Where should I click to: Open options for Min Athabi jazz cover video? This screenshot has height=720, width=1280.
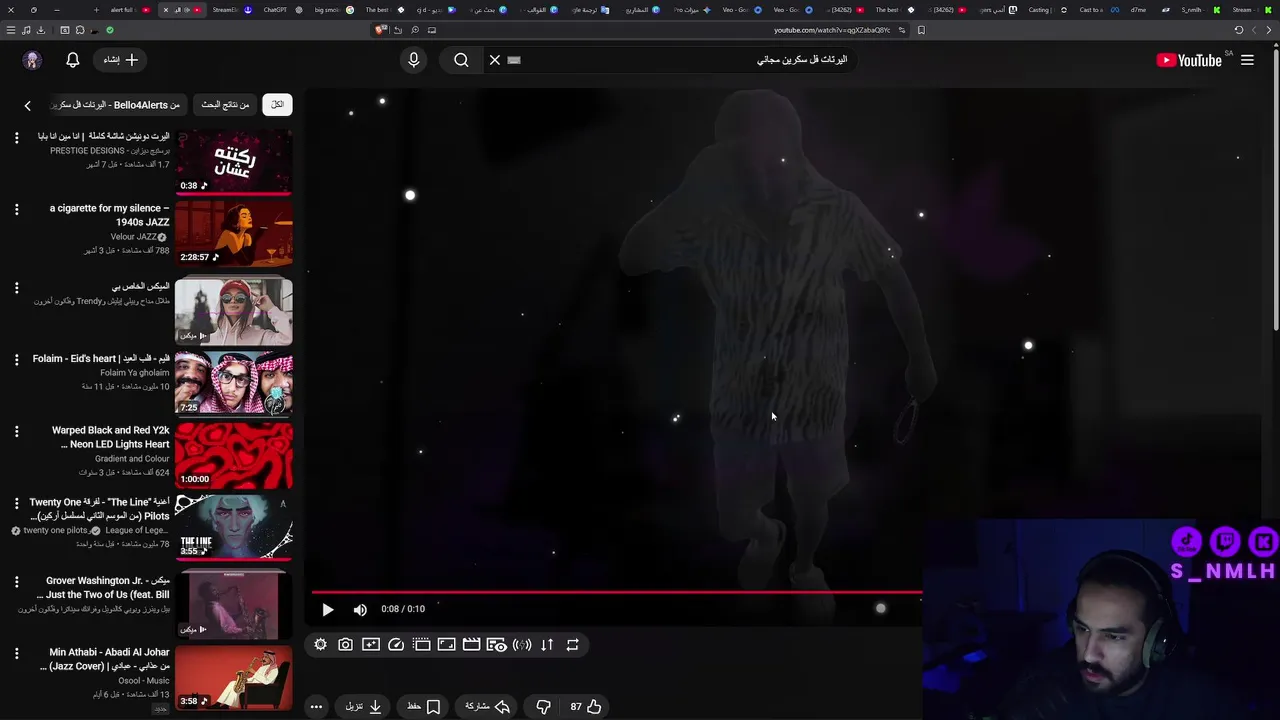pos(16,653)
